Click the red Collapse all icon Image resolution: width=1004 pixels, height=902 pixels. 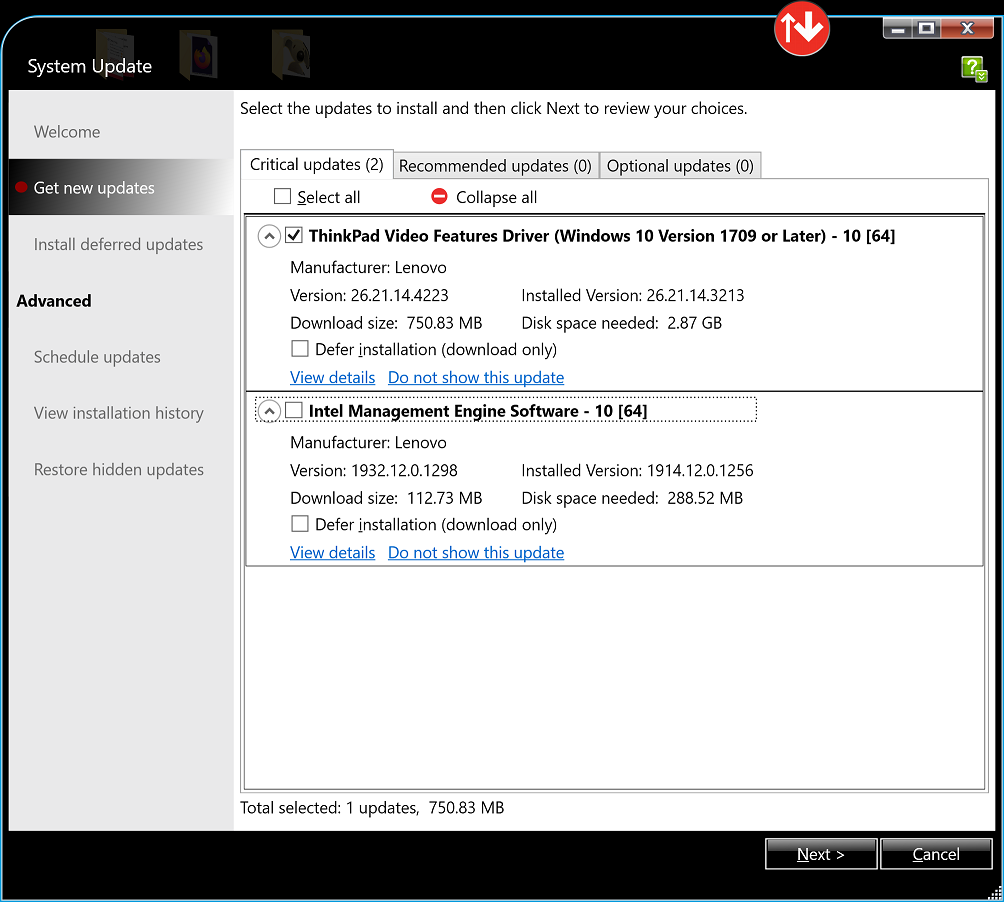point(439,196)
